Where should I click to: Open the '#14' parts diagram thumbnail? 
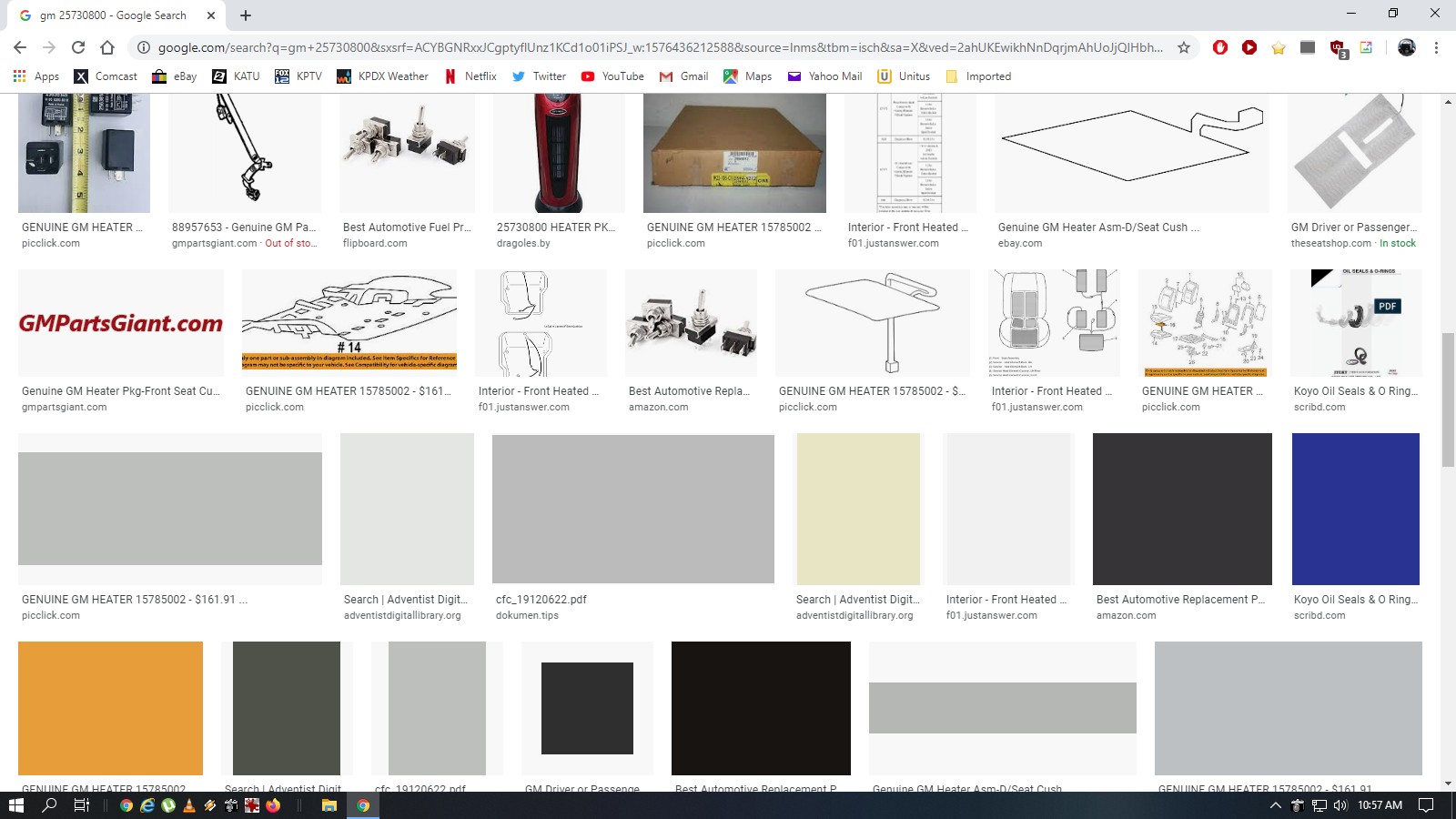[349, 323]
